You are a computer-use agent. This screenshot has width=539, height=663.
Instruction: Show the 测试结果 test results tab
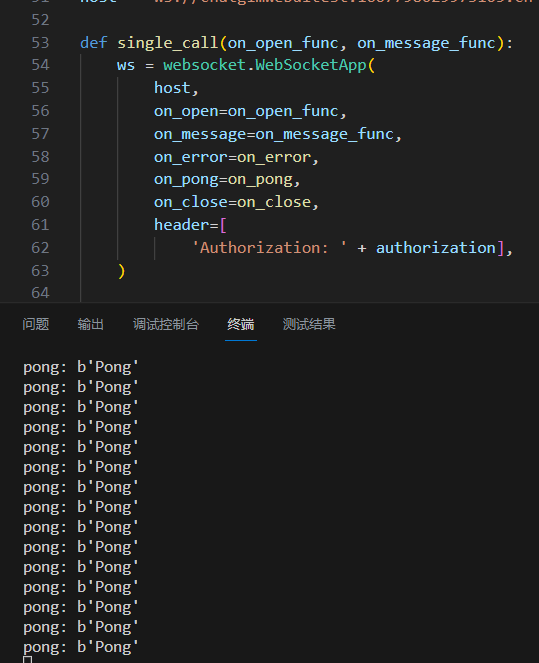tap(309, 324)
